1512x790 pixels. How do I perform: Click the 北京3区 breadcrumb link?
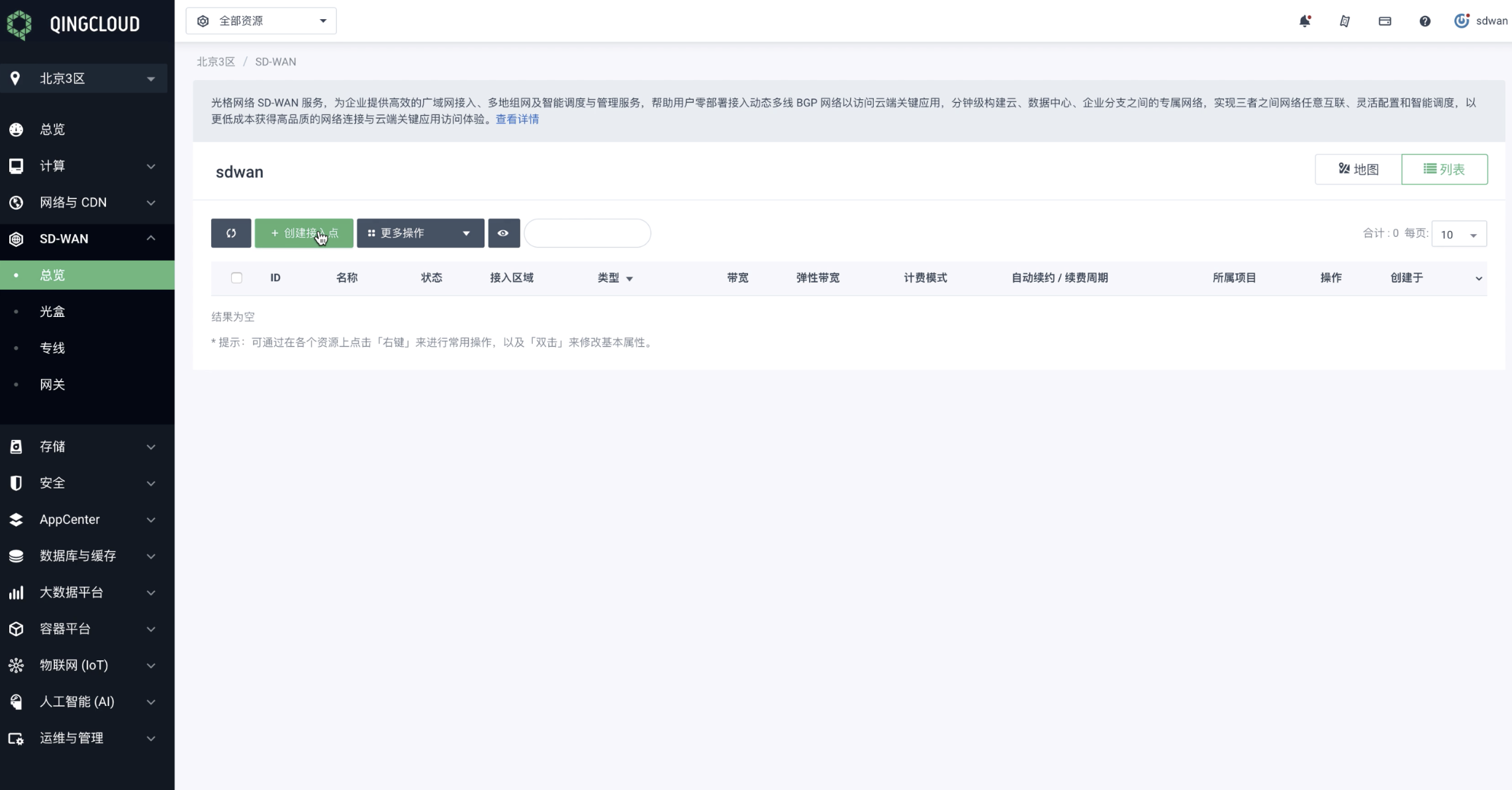coord(216,62)
